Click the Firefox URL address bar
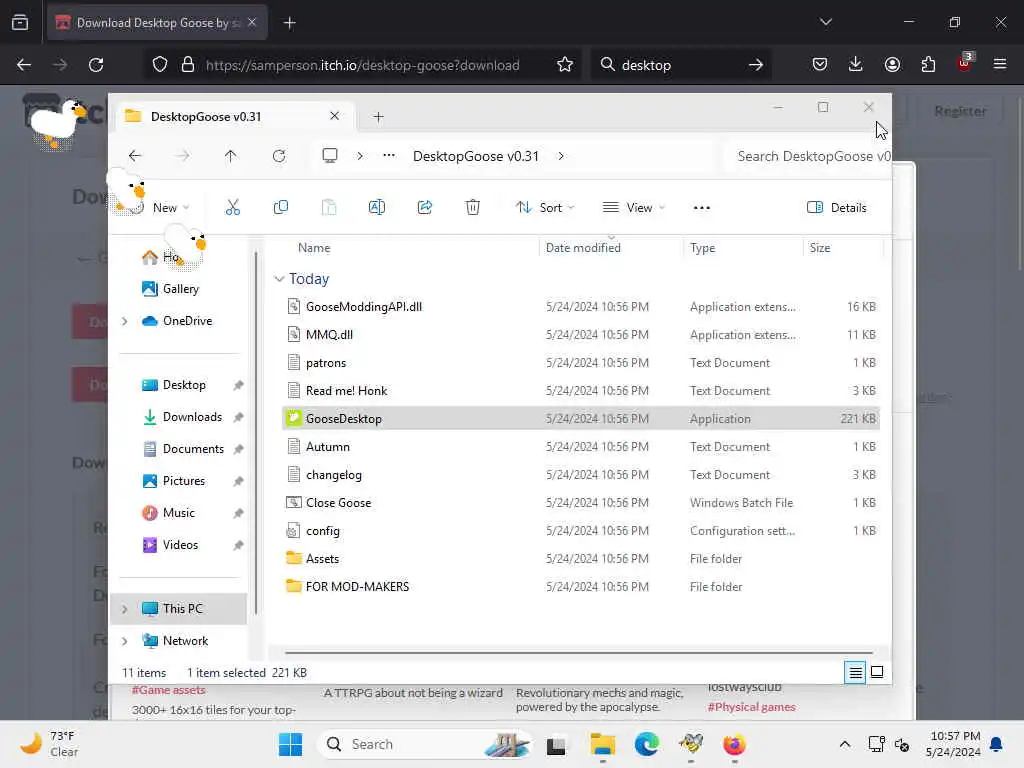1024x768 pixels. (x=362, y=65)
